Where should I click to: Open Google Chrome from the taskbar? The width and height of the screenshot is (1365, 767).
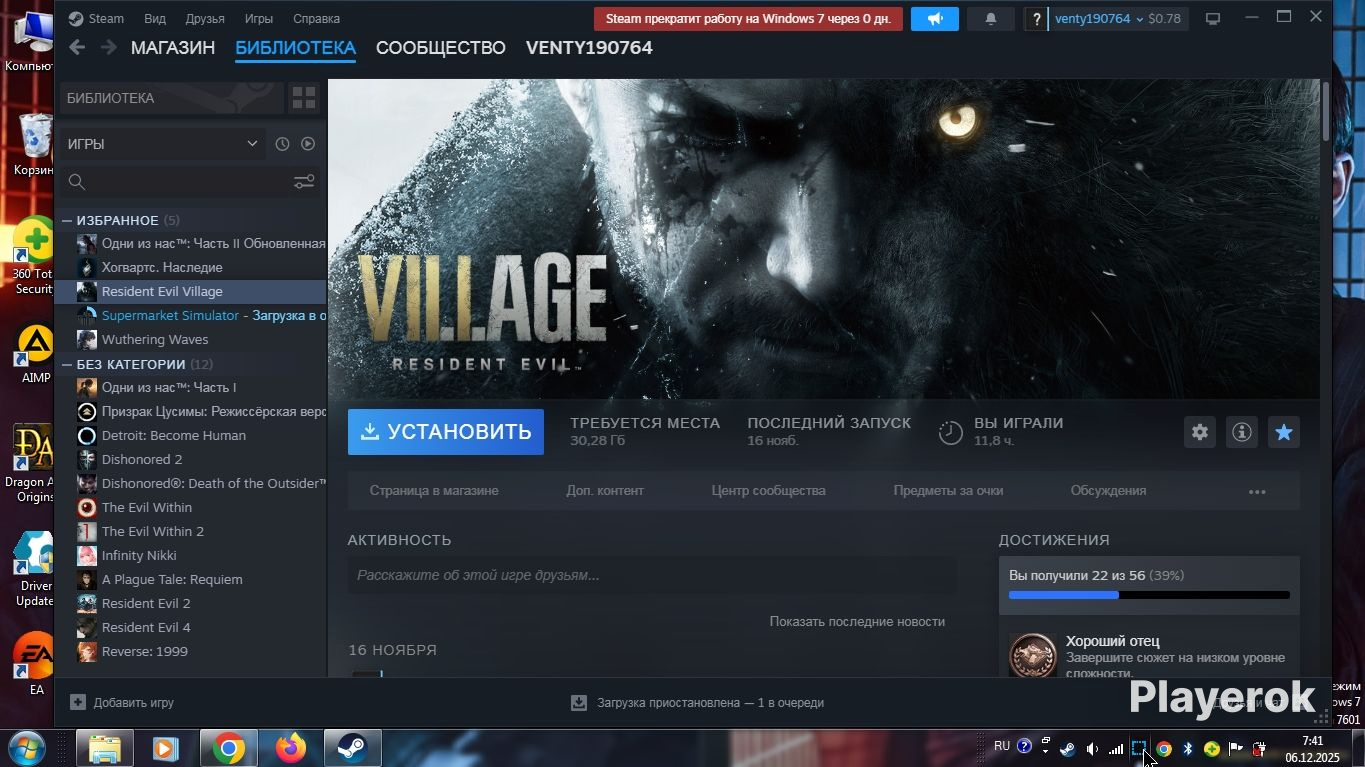[x=228, y=748]
